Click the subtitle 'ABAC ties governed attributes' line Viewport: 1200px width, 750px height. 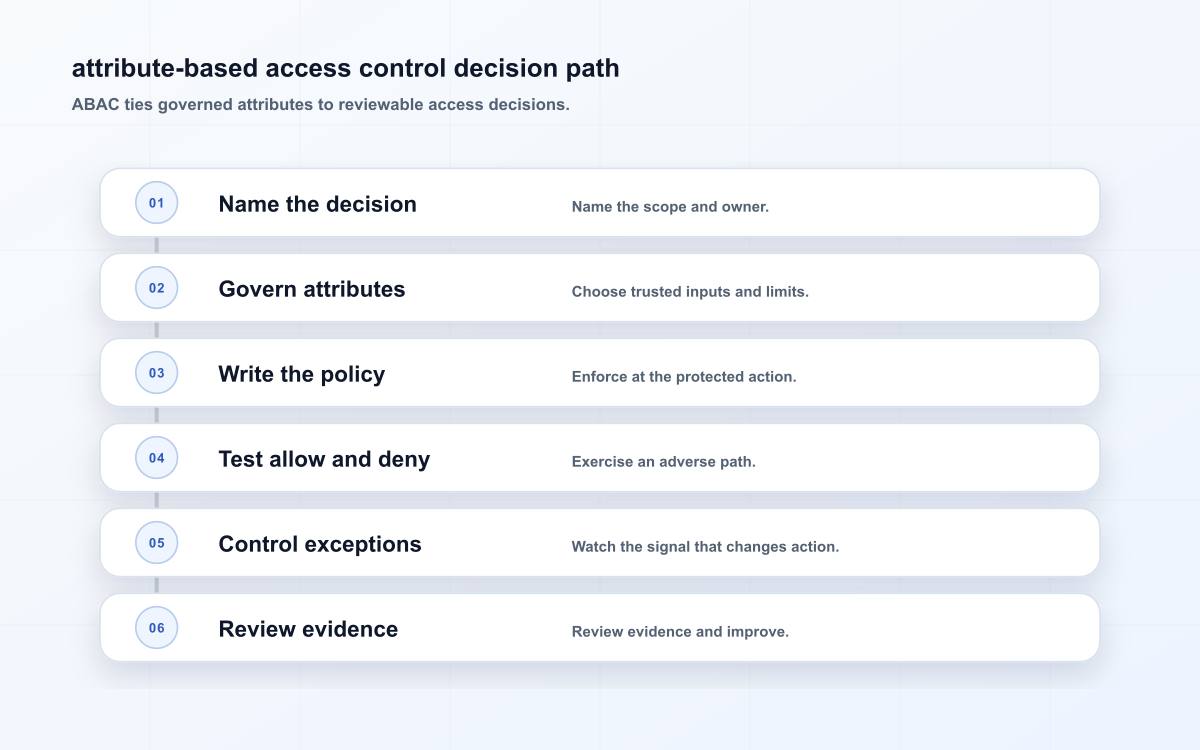(320, 104)
